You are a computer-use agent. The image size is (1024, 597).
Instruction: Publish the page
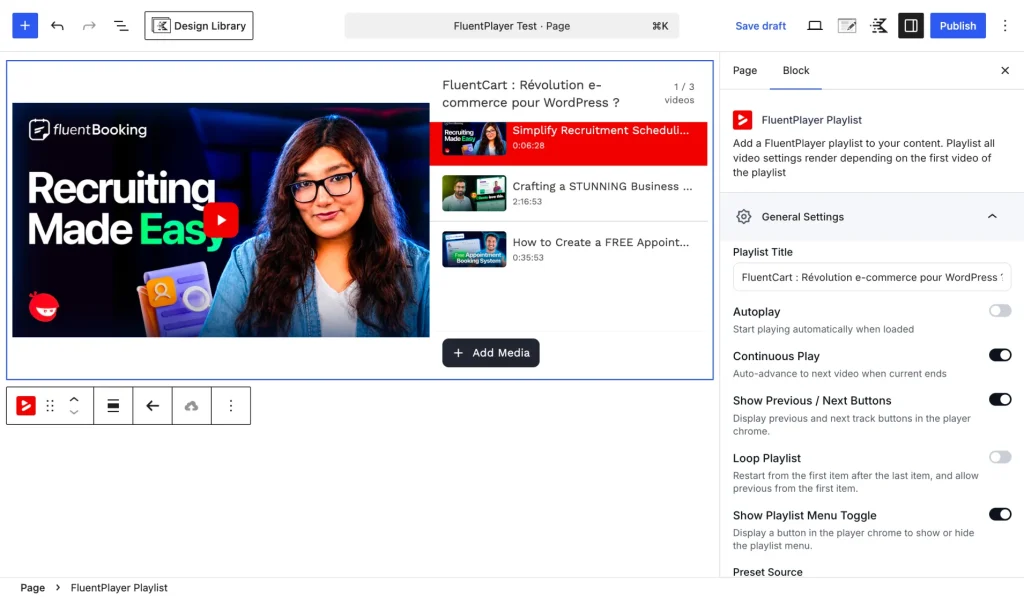pyautogui.click(x=957, y=25)
